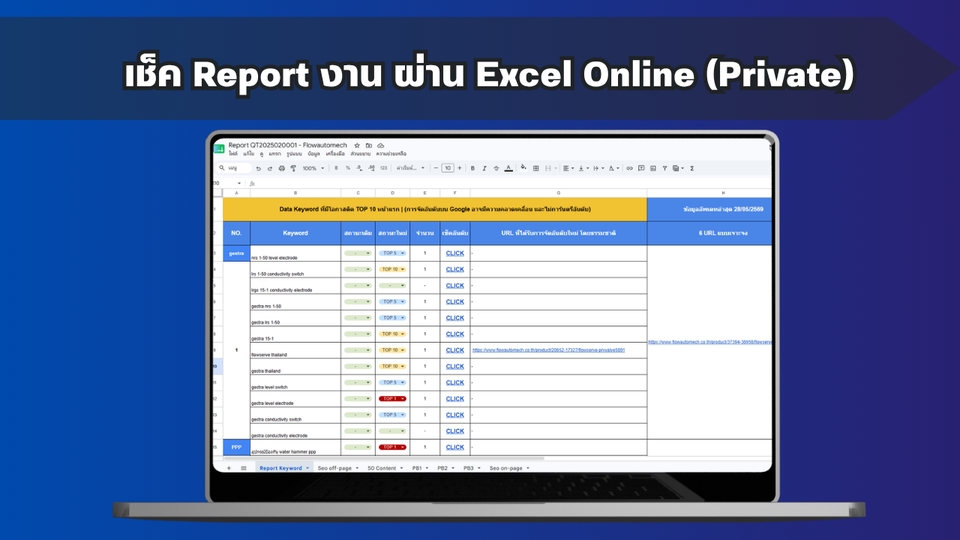Open the horizontal align dropdown
Screen dimensions: 960x540
[x=567, y=168]
